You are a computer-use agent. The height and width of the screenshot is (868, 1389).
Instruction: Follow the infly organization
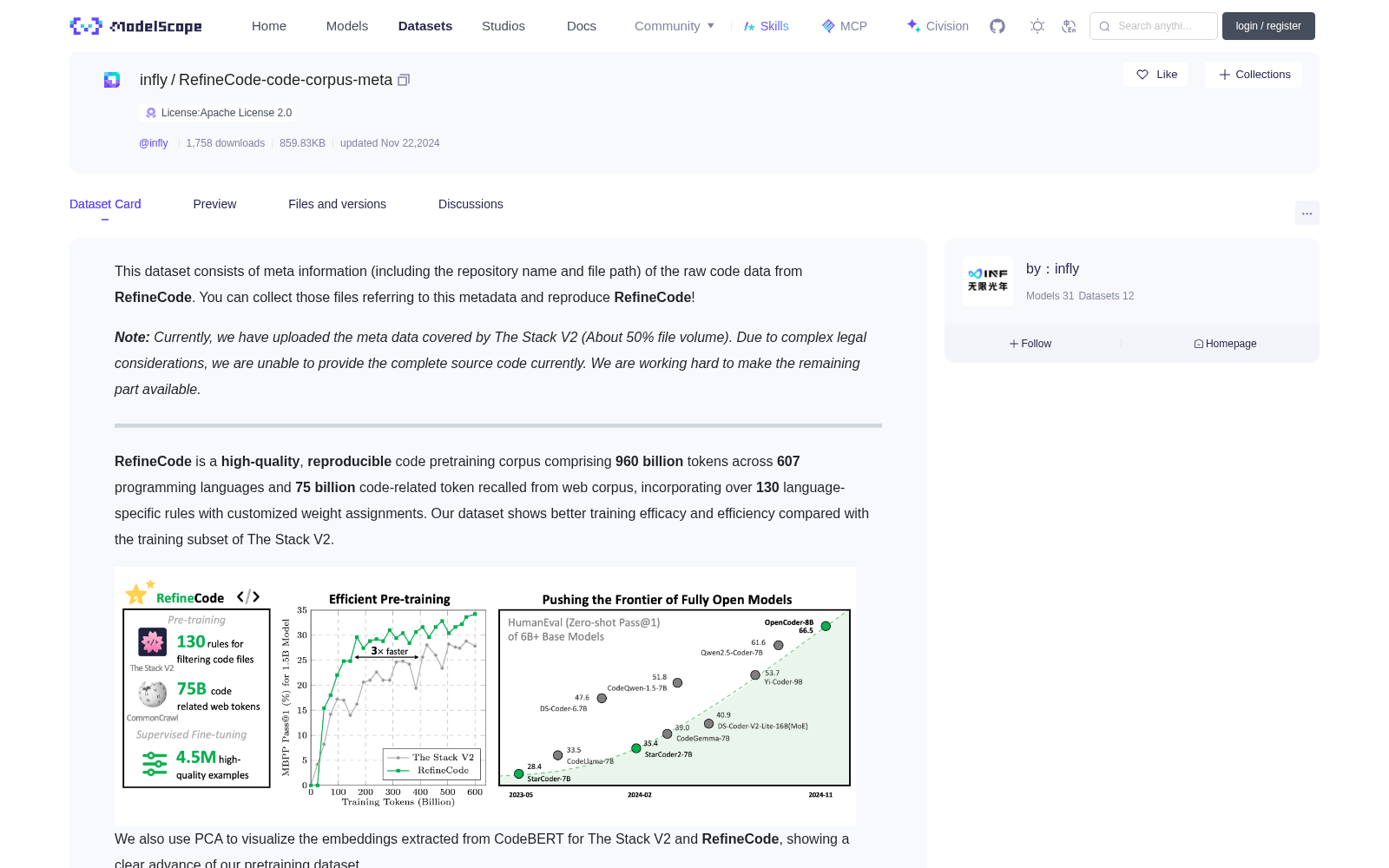[1030, 344]
